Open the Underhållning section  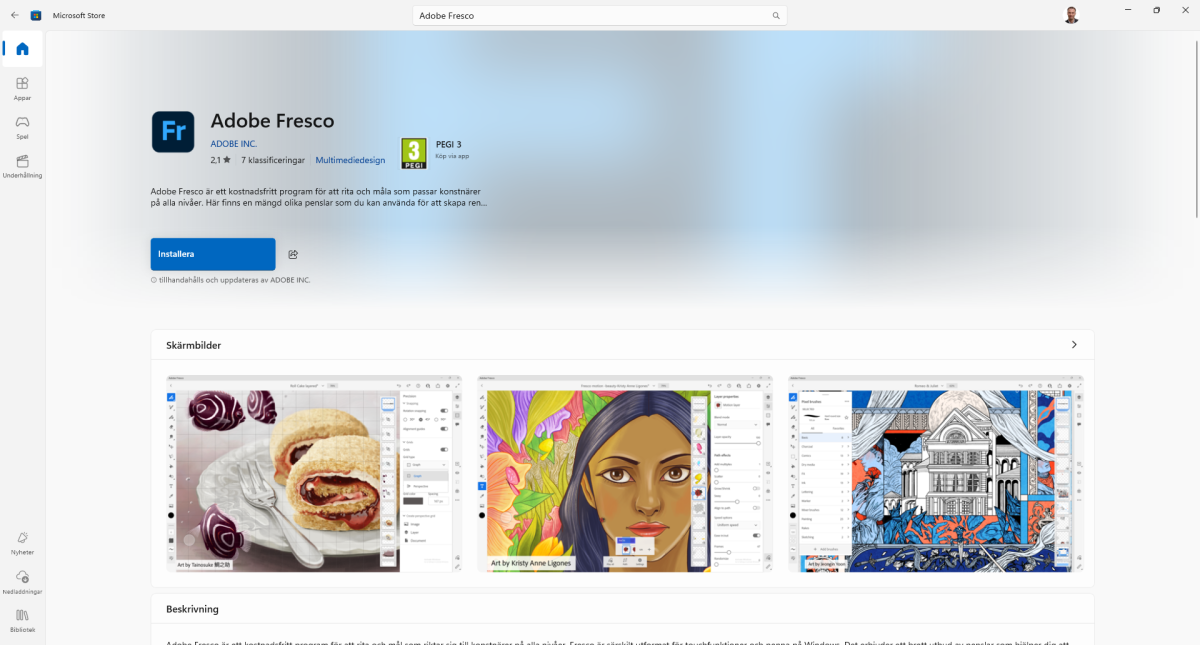coord(22,166)
